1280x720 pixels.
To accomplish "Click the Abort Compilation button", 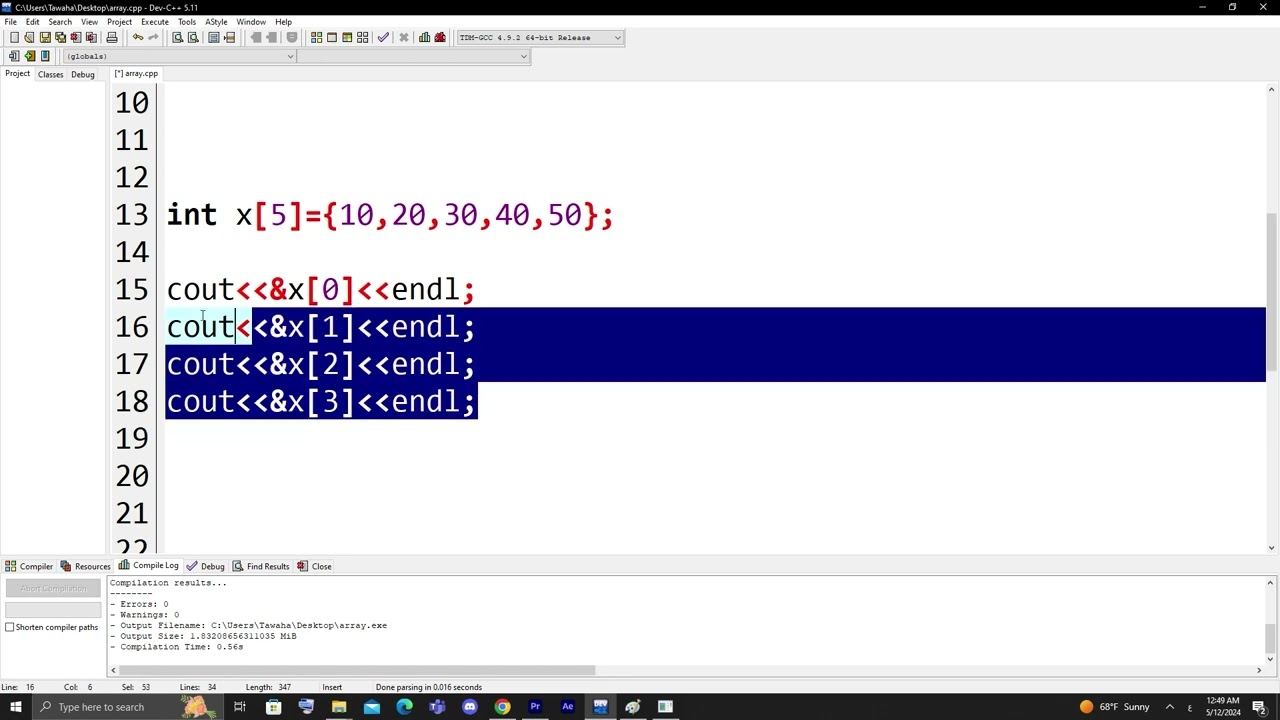I will (x=53, y=588).
